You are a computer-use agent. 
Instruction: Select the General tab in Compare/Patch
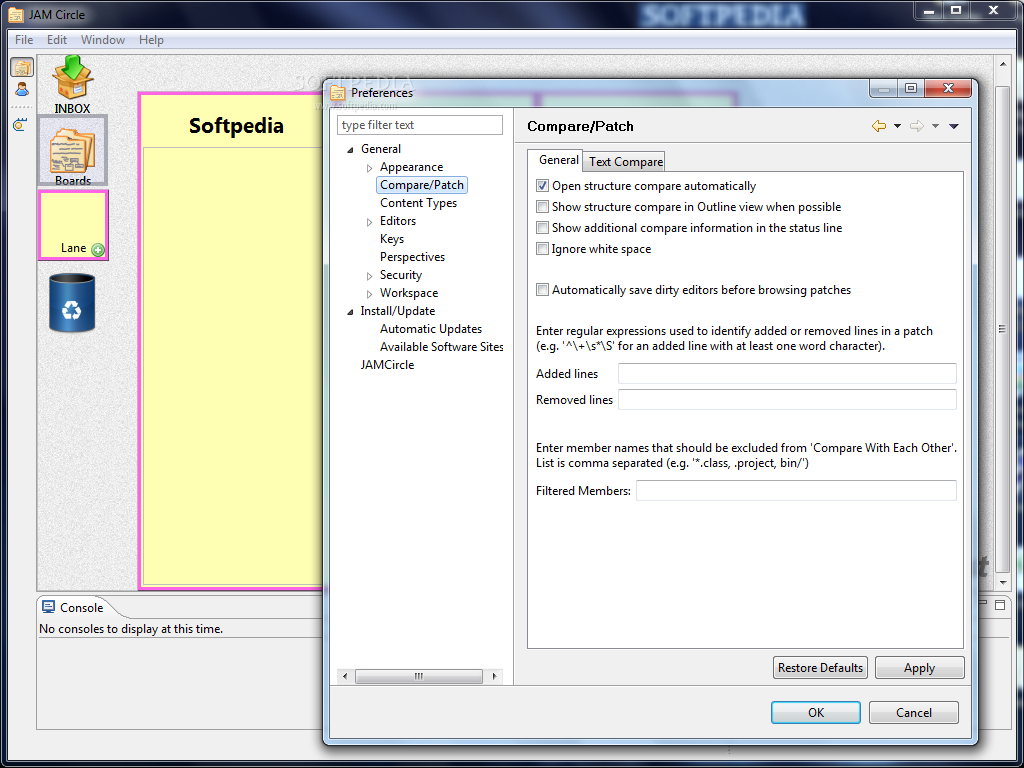[x=556, y=160]
